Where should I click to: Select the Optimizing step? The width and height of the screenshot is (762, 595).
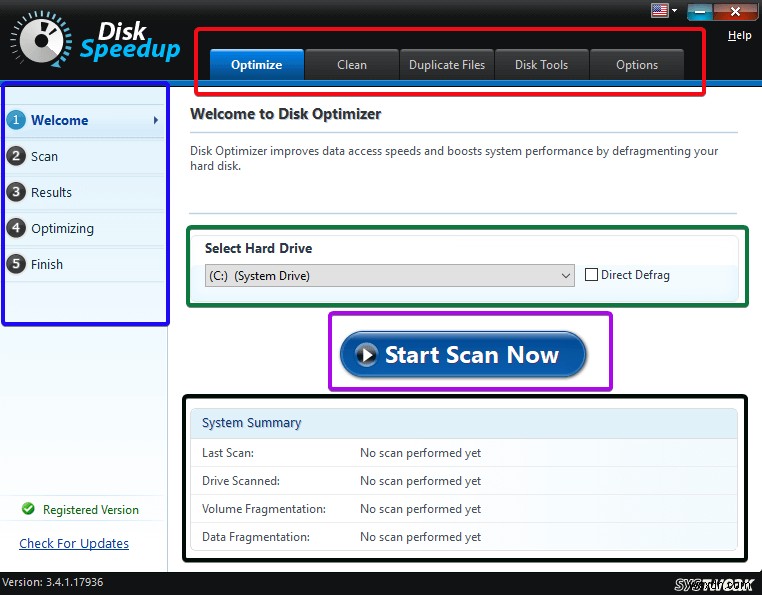click(85, 228)
